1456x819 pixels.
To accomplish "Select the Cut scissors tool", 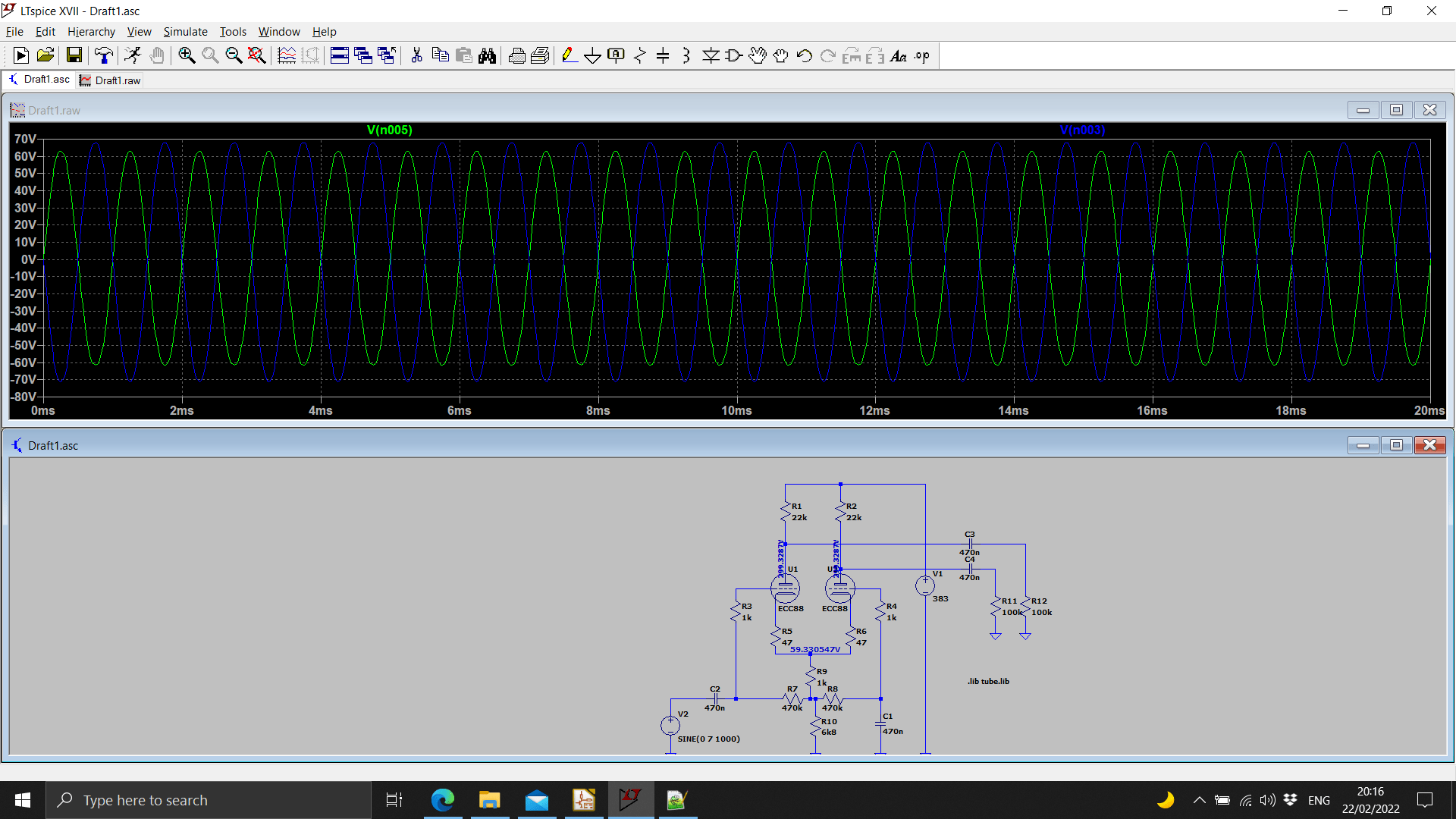I will click(x=416, y=55).
